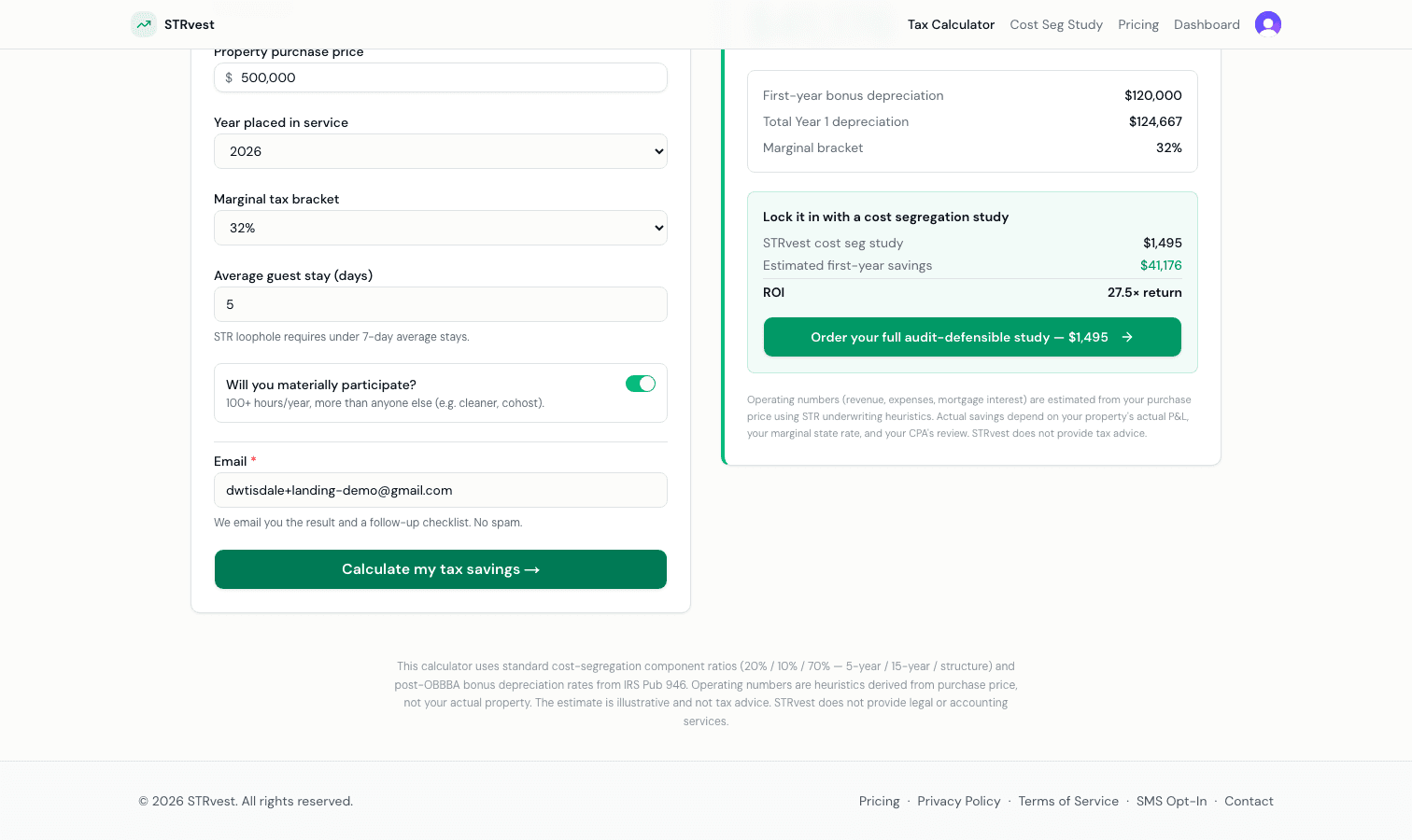Open the Marginal tax bracket dropdown
The width and height of the screenshot is (1412, 840).
click(x=441, y=228)
